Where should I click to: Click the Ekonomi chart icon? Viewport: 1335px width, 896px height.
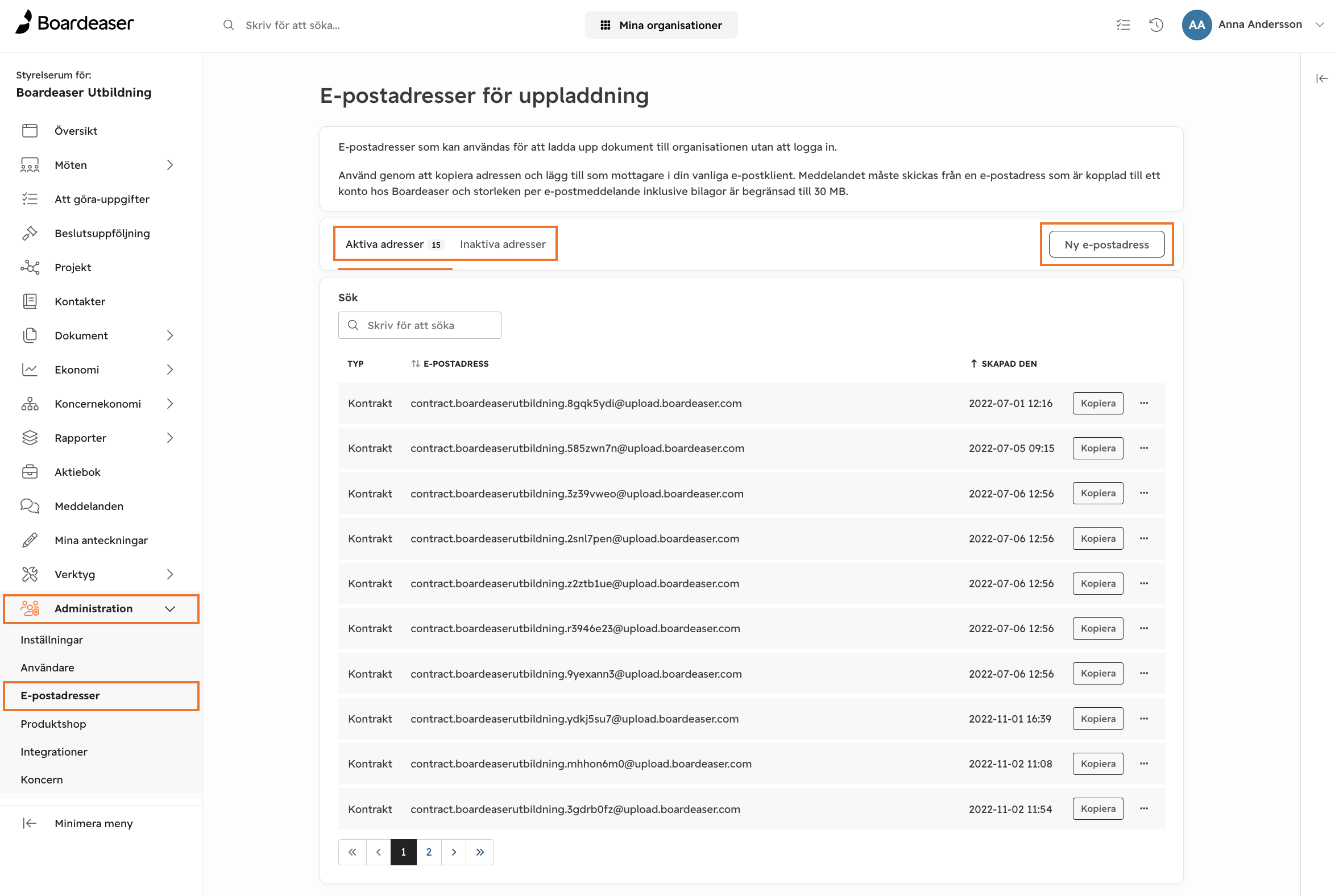30,370
